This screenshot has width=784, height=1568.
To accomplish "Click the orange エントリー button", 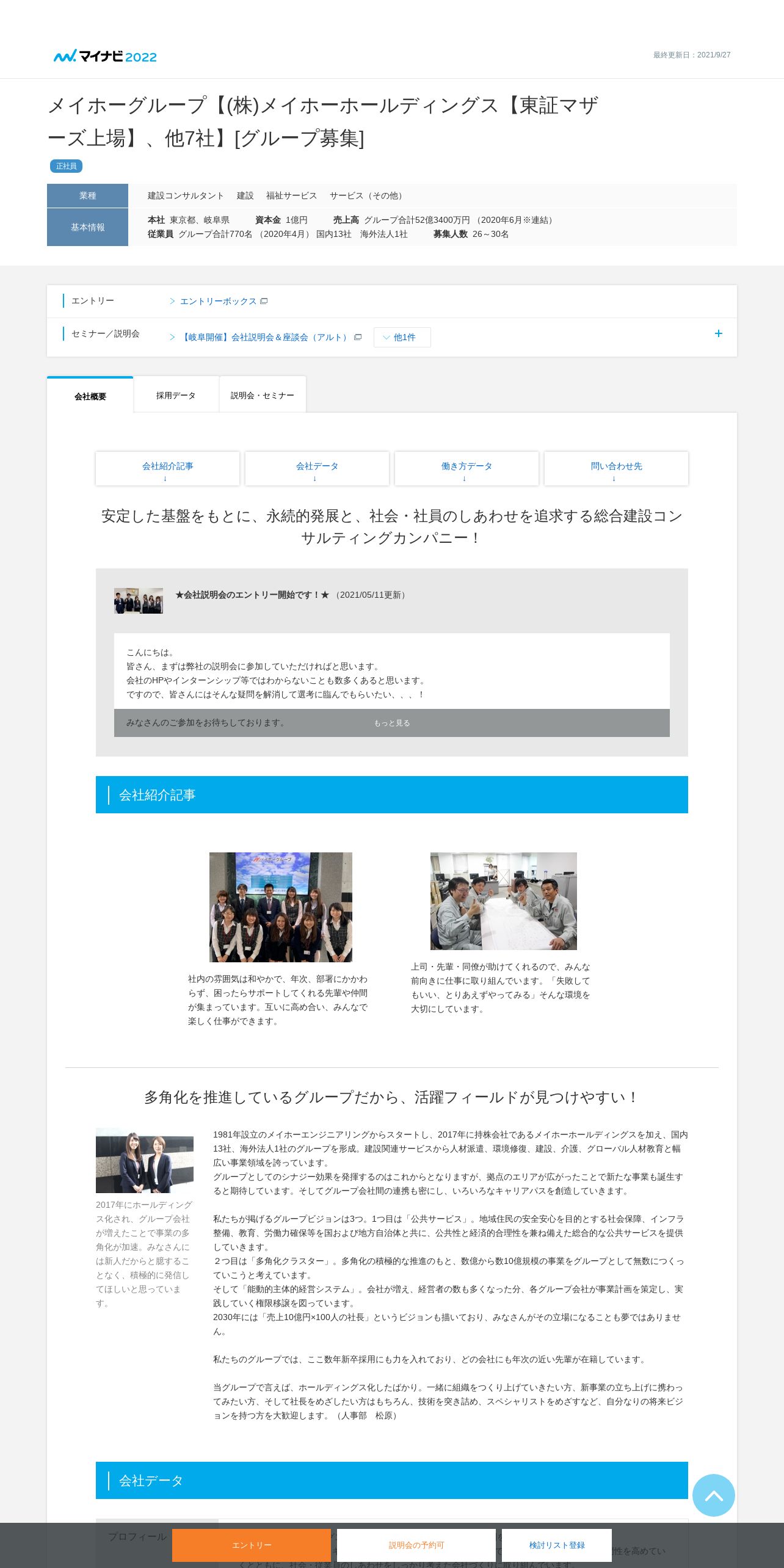I will click(252, 1545).
